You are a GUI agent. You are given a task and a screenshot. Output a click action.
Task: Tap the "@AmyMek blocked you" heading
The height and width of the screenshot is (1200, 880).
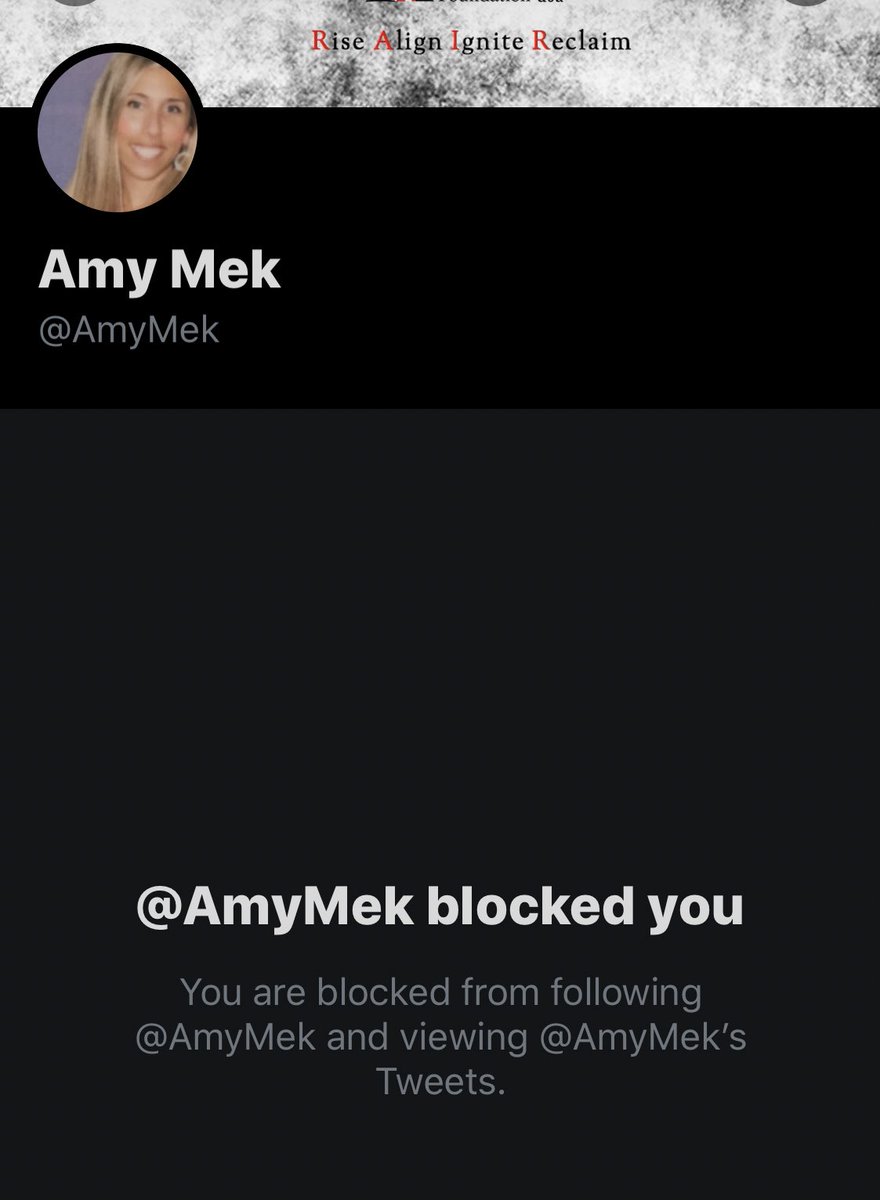click(x=440, y=907)
